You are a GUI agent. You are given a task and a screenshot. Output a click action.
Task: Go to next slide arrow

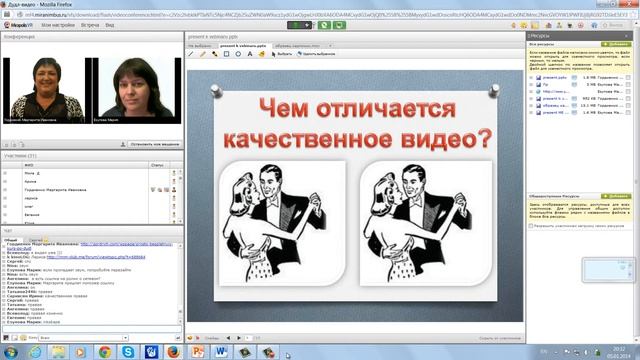pos(239,338)
